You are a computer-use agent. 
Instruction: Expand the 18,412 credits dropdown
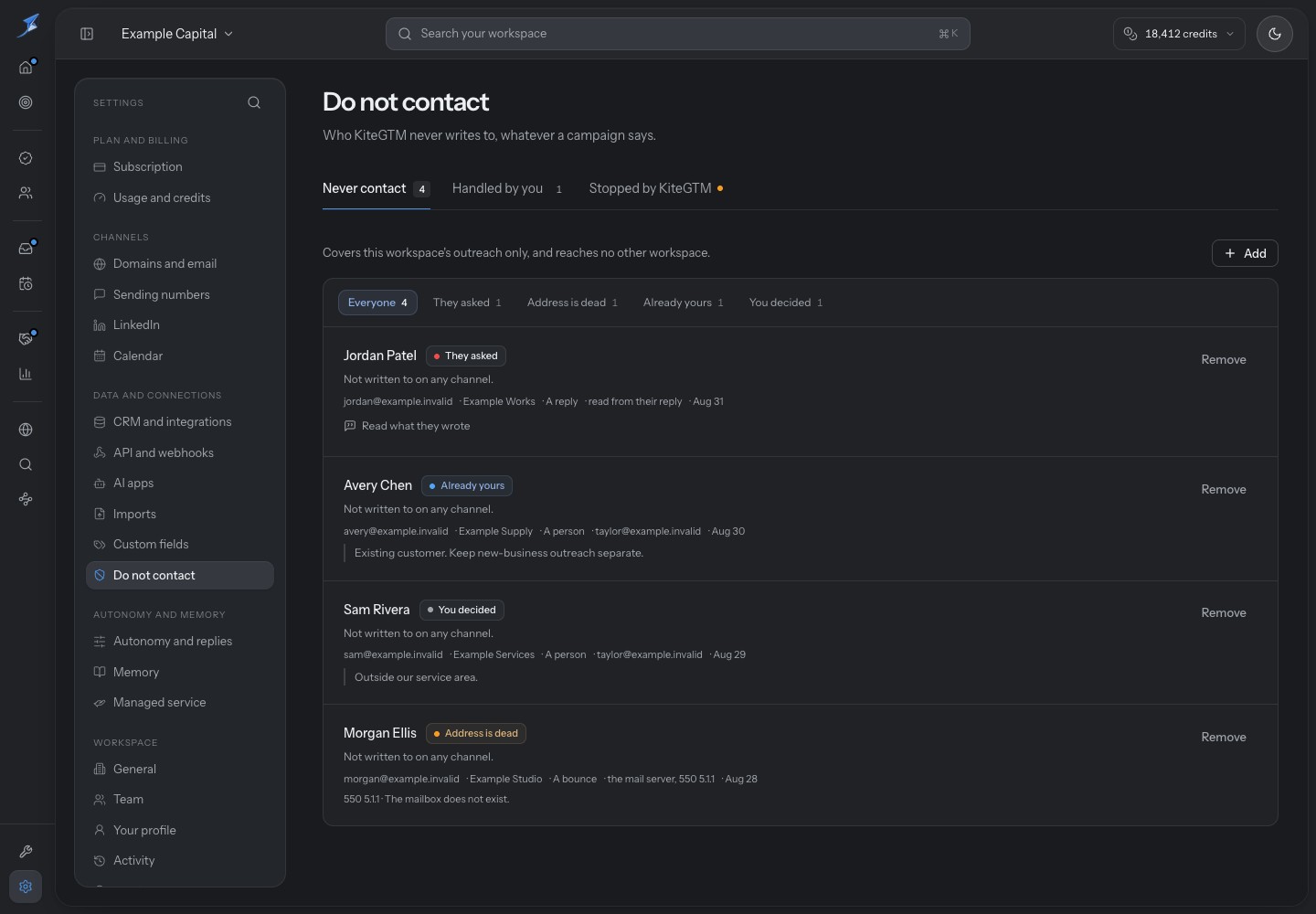1179,34
